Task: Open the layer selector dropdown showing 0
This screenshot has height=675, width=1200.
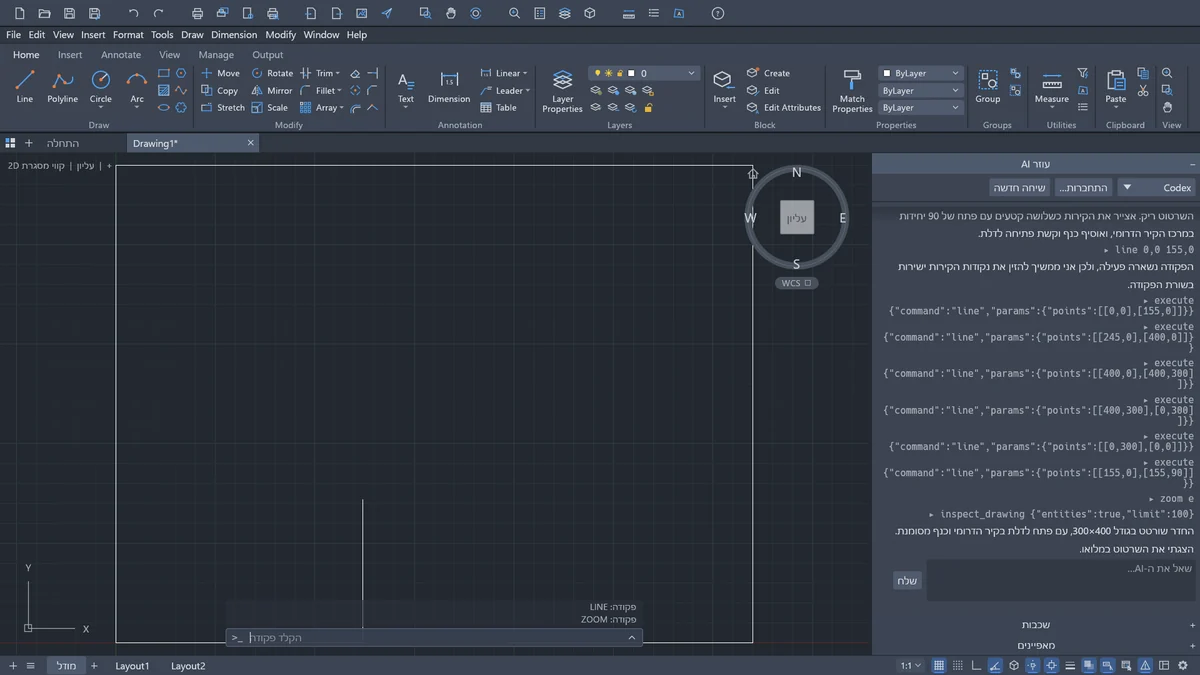Action: click(643, 73)
